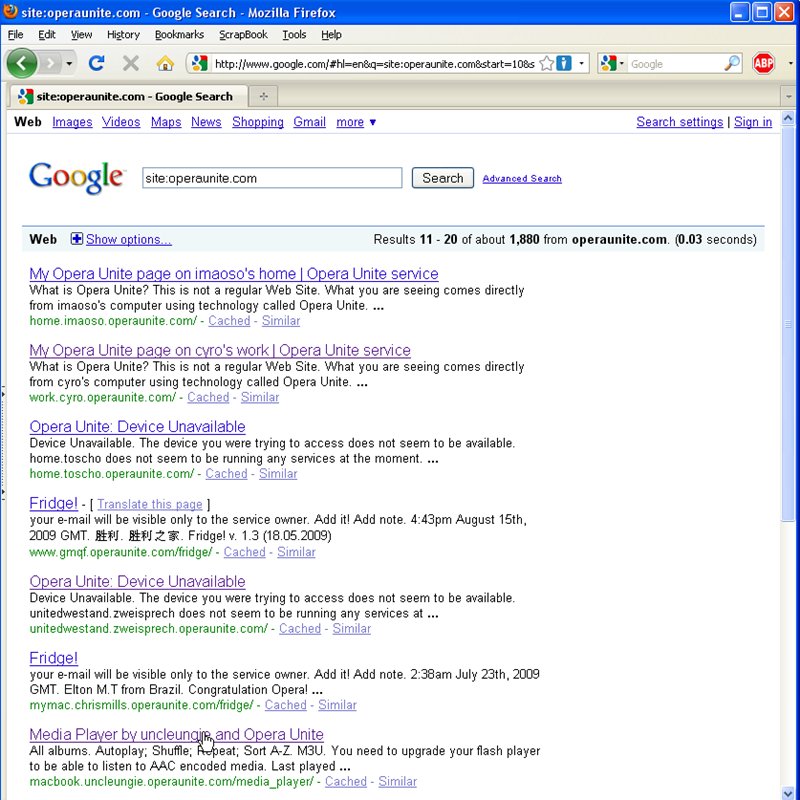The image size is (800, 800).
Task: Maximize the Firefox window
Action: 762,12
